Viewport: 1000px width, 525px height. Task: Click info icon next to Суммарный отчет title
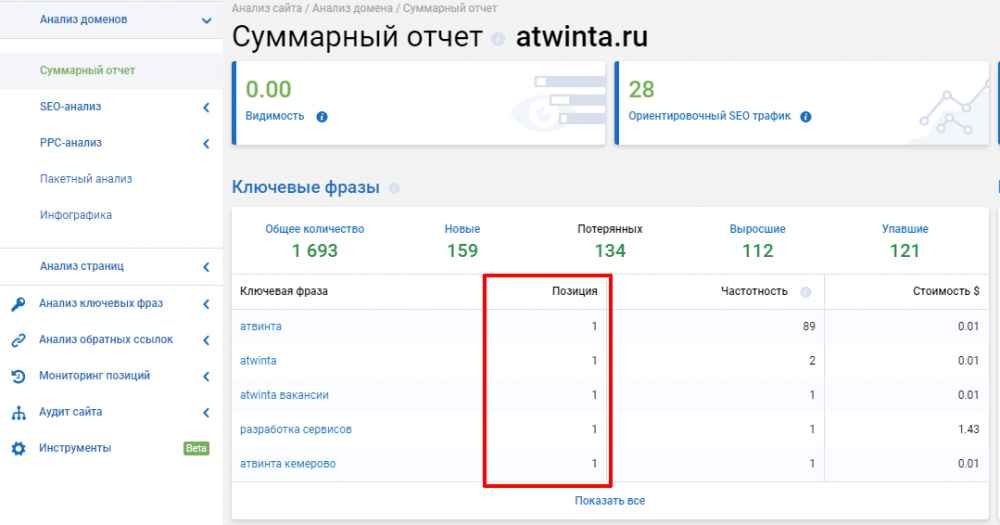click(498, 39)
